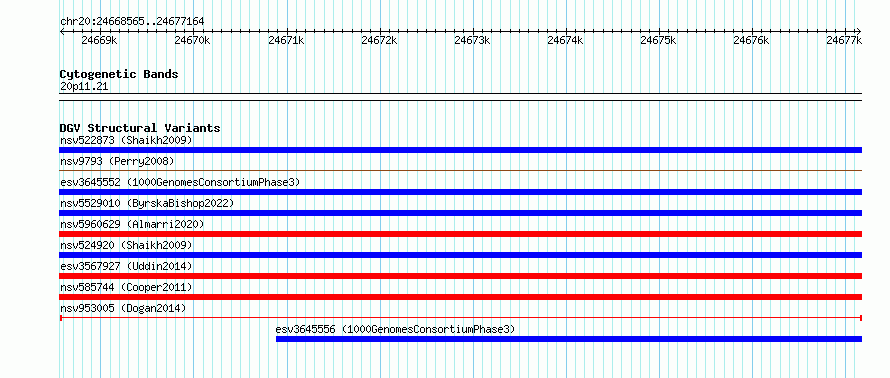Open nsv585744 (Cooper2011) variant label
The width and height of the screenshot is (890, 378).
point(126,287)
